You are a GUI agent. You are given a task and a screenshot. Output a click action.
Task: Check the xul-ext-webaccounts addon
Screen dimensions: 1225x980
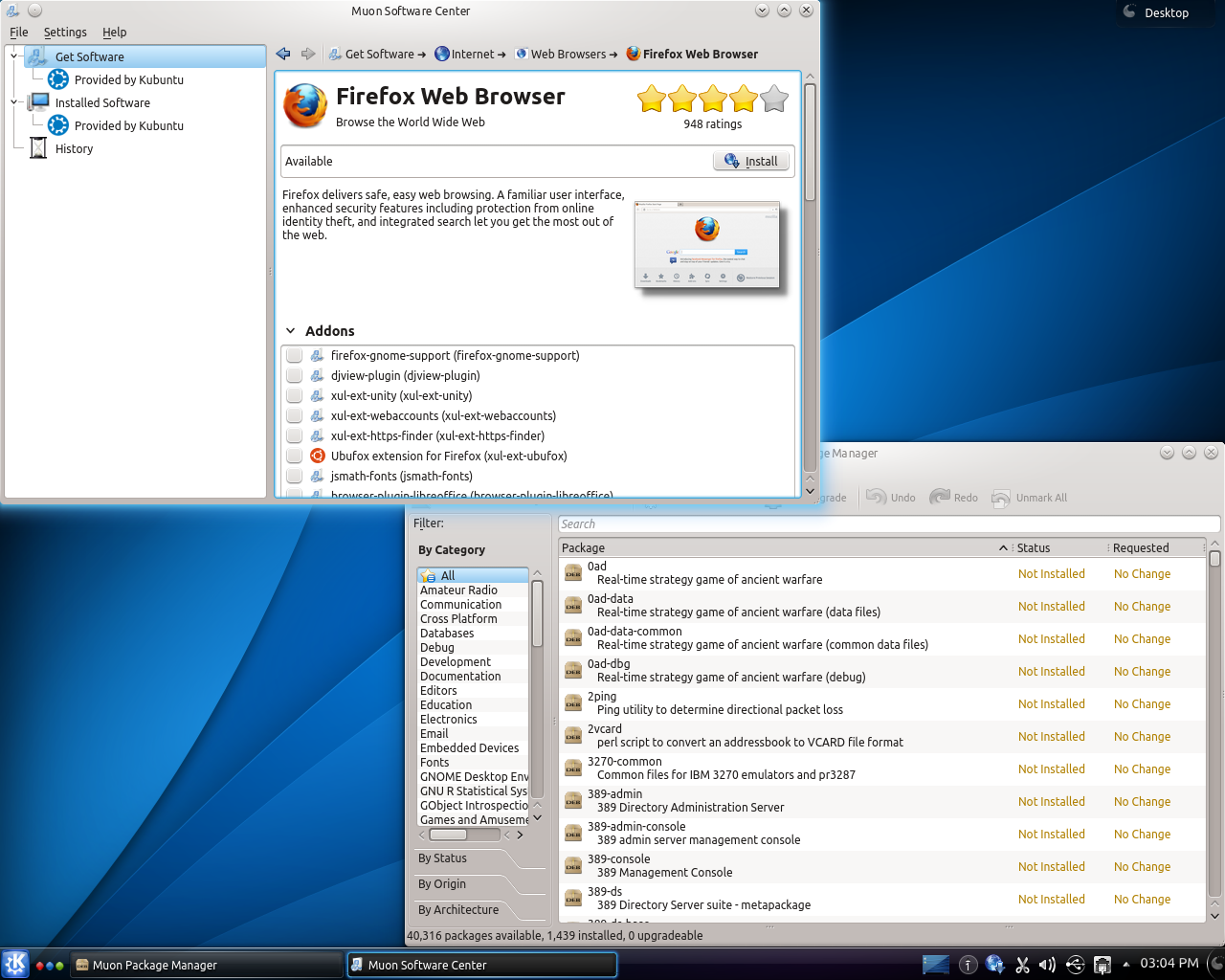tap(294, 415)
